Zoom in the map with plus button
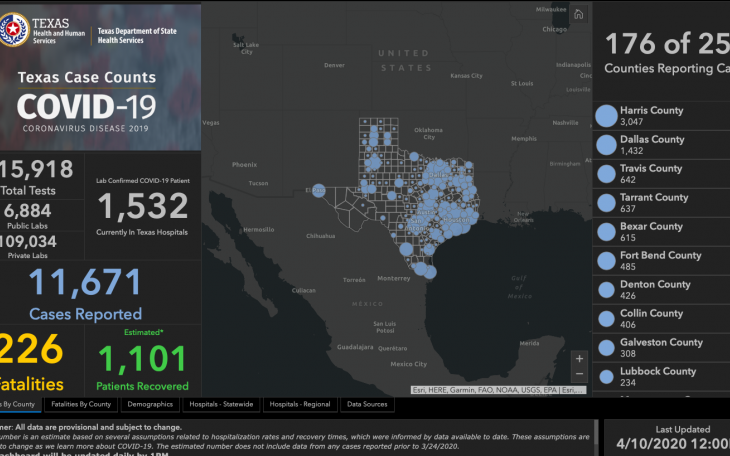Image resolution: width=730 pixels, height=456 pixels. pyautogui.click(x=578, y=358)
